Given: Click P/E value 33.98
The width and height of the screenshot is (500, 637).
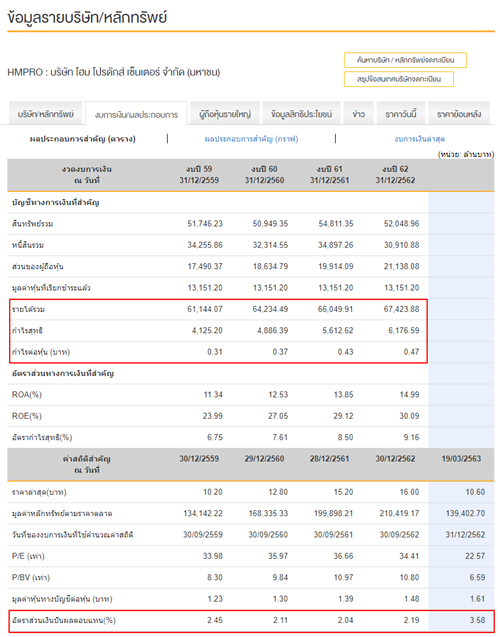Looking at the screenshot, I should coord(213,556).
